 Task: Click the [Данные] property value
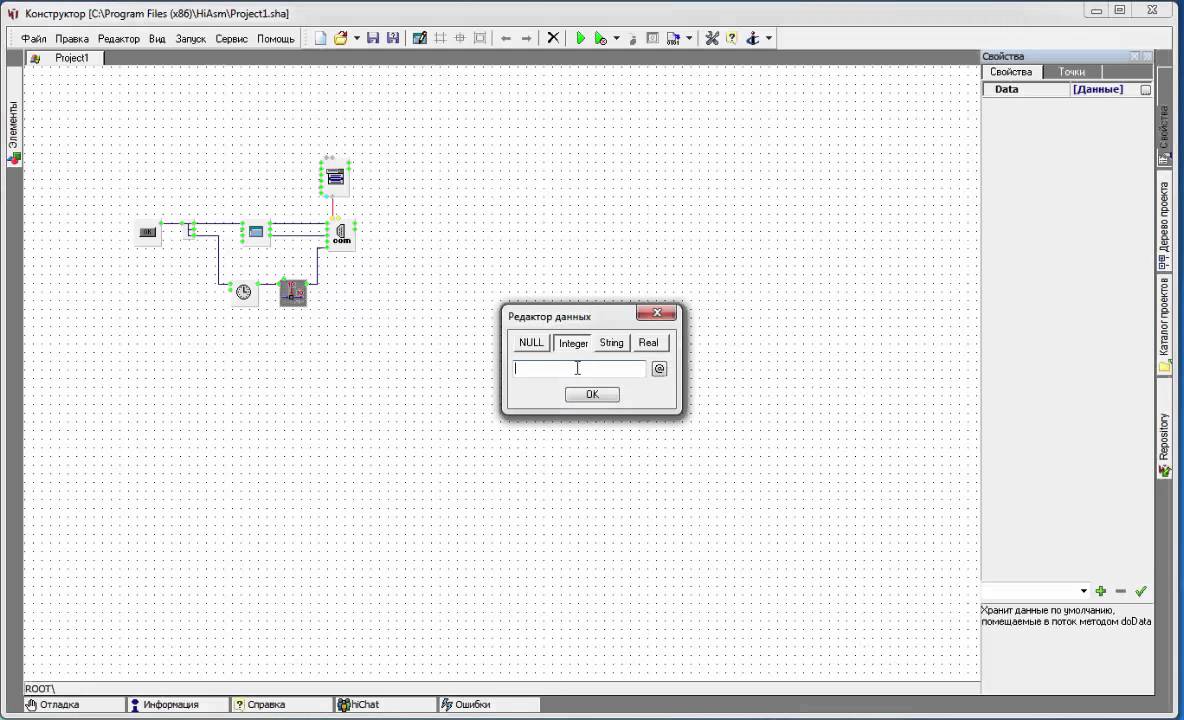pyautogui.click(x=1097, y=89)
